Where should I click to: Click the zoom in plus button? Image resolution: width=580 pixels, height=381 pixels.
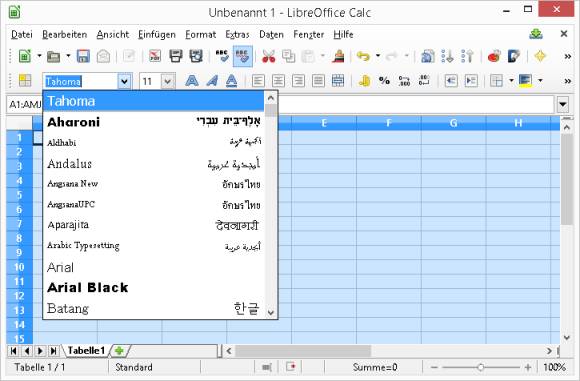coord(527,367)
